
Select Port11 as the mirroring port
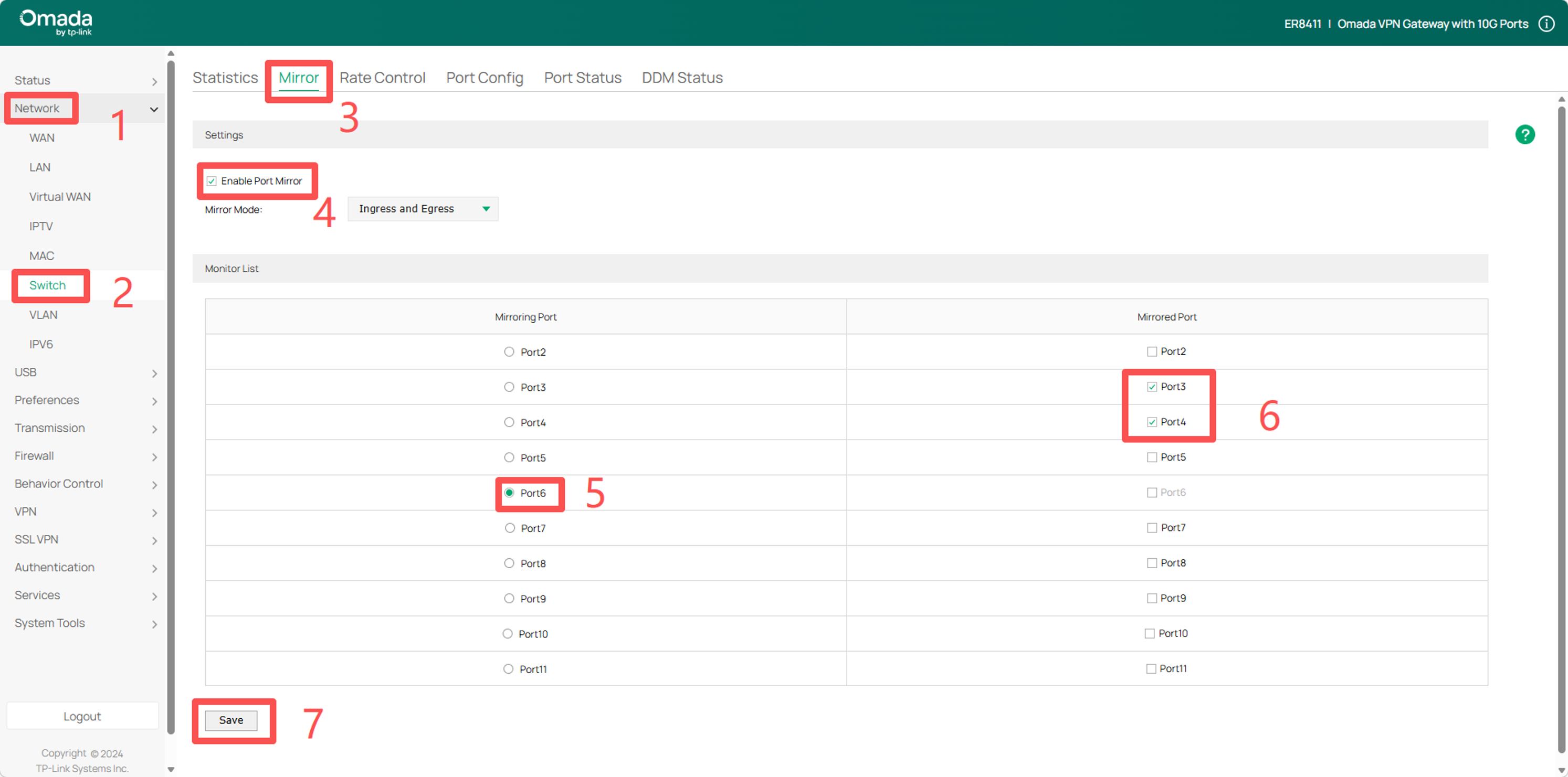(508, 669)
